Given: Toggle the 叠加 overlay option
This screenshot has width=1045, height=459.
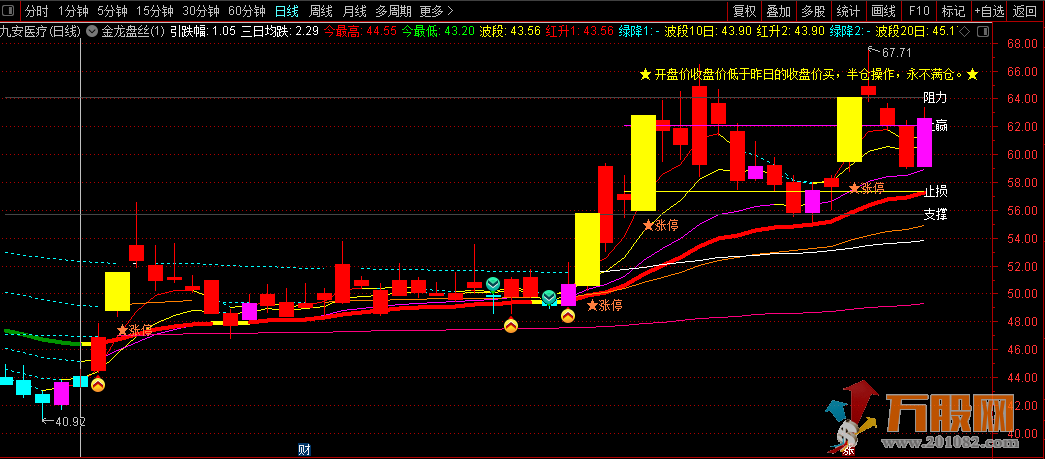Looking at the screenshot, I should 777,11.
